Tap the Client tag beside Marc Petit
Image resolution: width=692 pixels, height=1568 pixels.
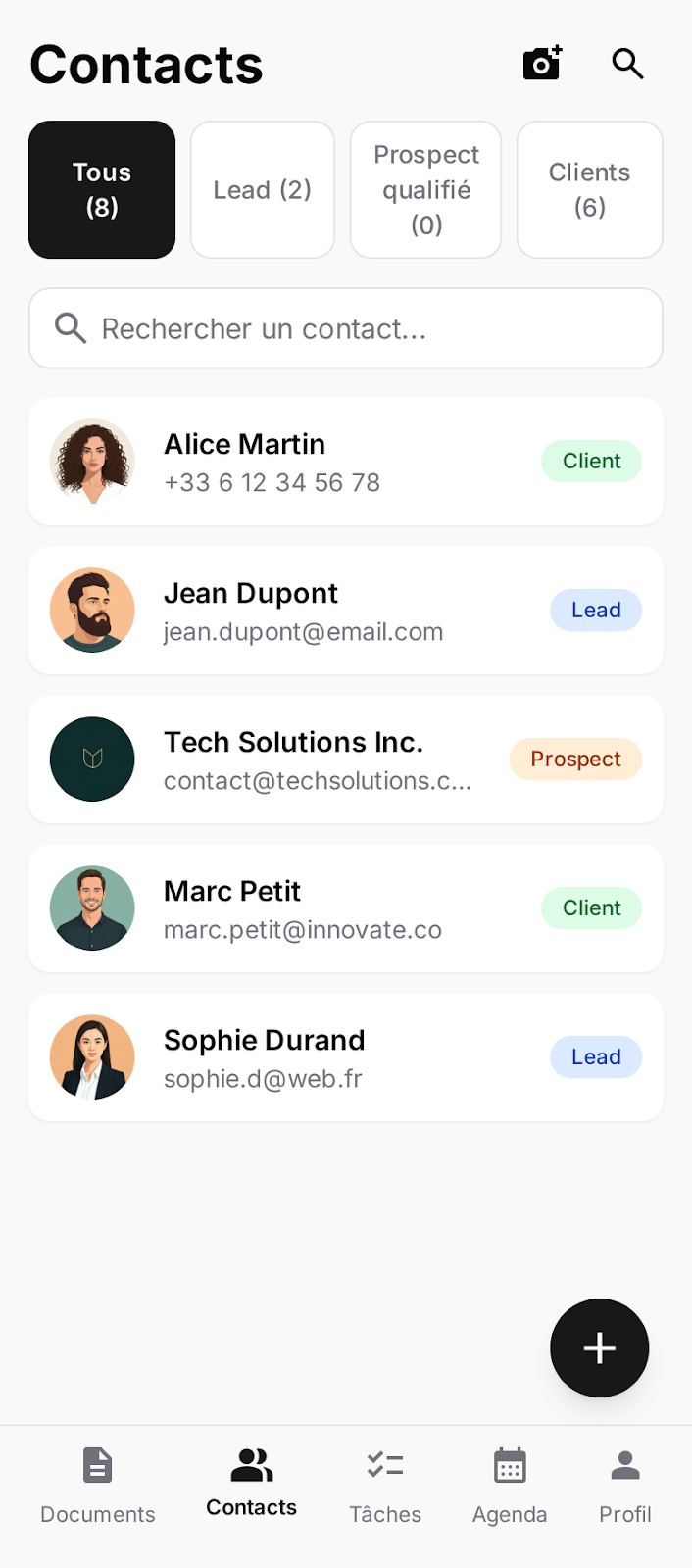(x=591, y=908)
